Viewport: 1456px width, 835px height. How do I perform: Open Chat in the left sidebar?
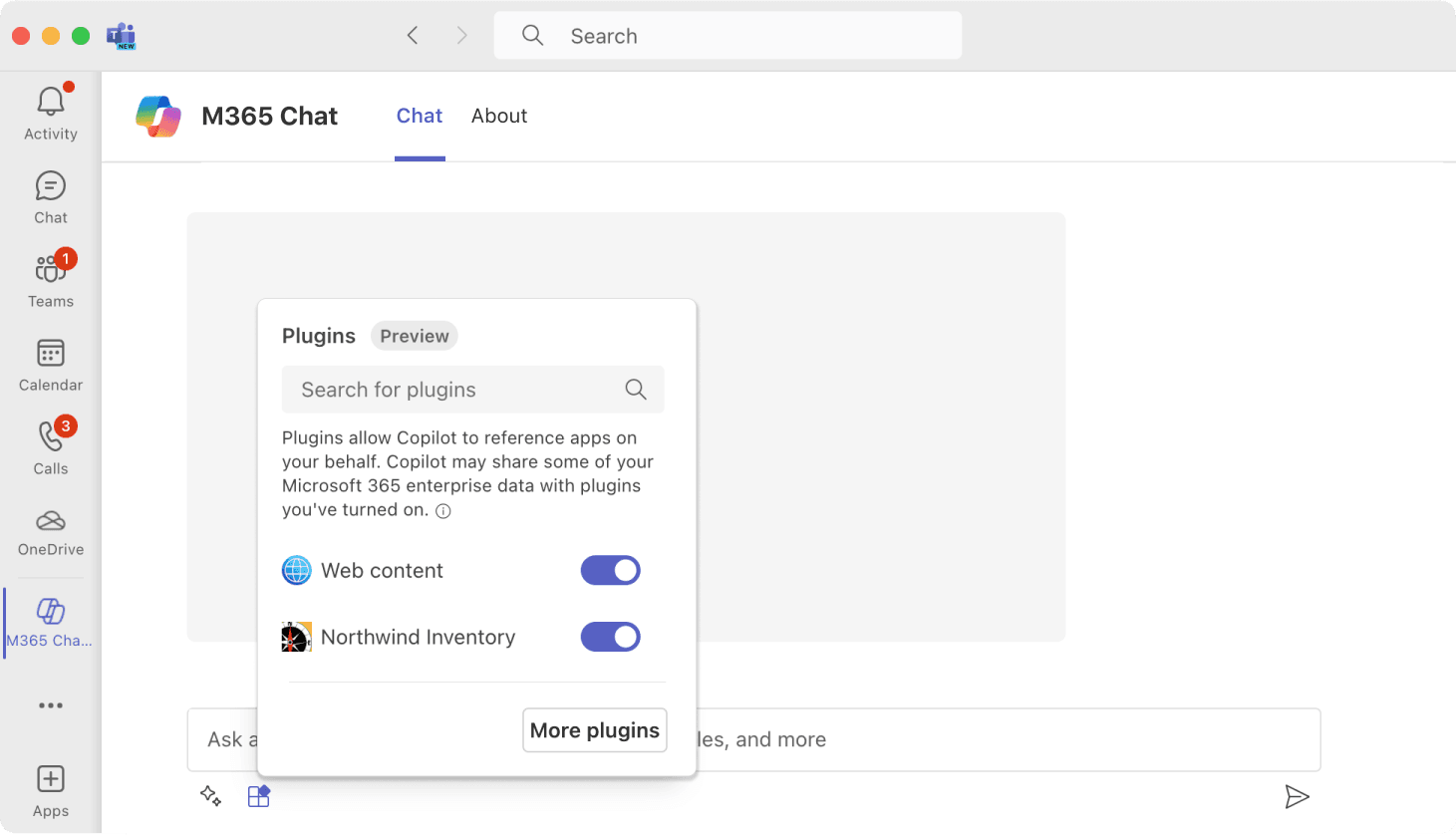click(50, 187)
